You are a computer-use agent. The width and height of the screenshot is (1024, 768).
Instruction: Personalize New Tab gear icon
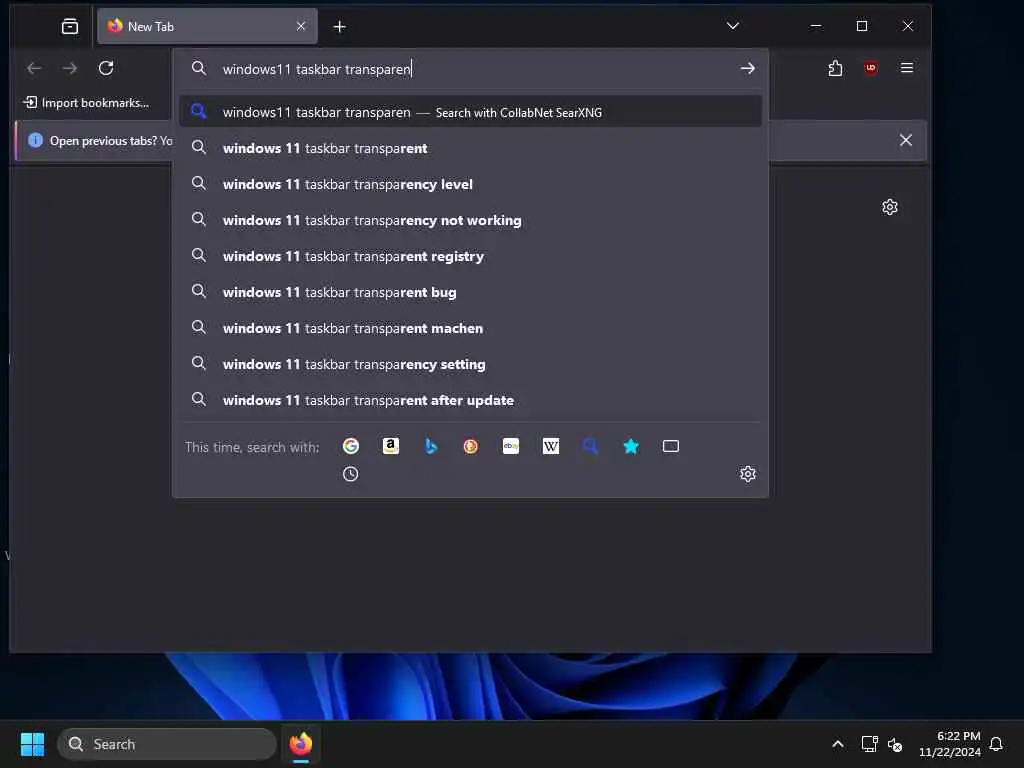889,207
